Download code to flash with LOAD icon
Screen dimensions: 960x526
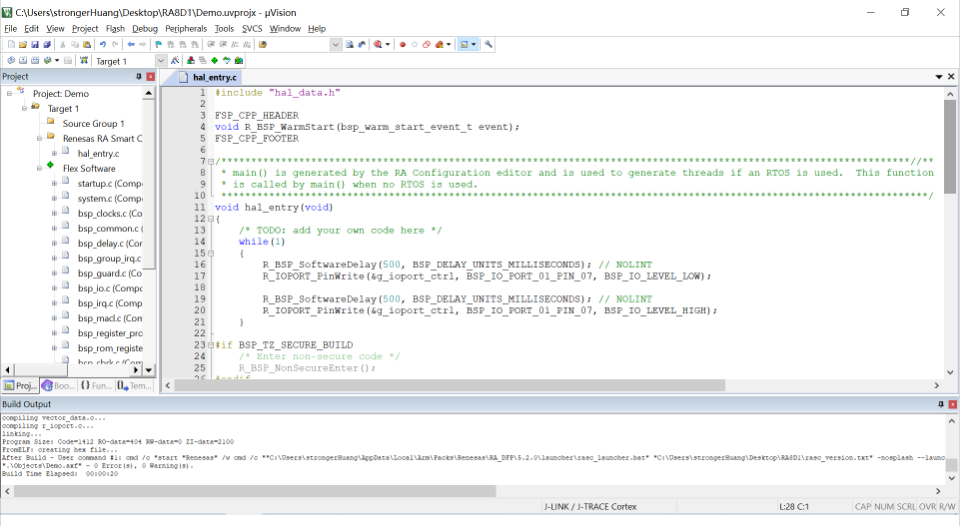[x=84, y=61]
